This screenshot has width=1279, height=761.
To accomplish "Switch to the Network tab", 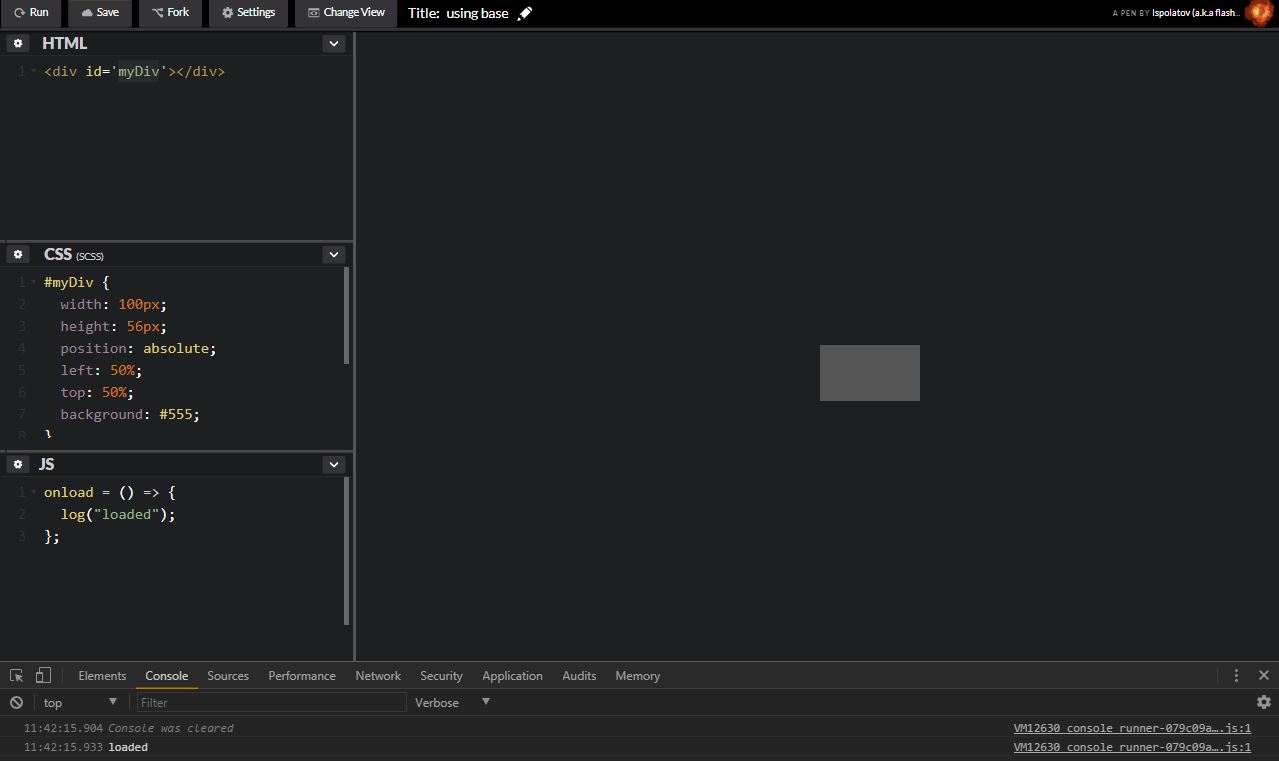I will click(377, 675).
